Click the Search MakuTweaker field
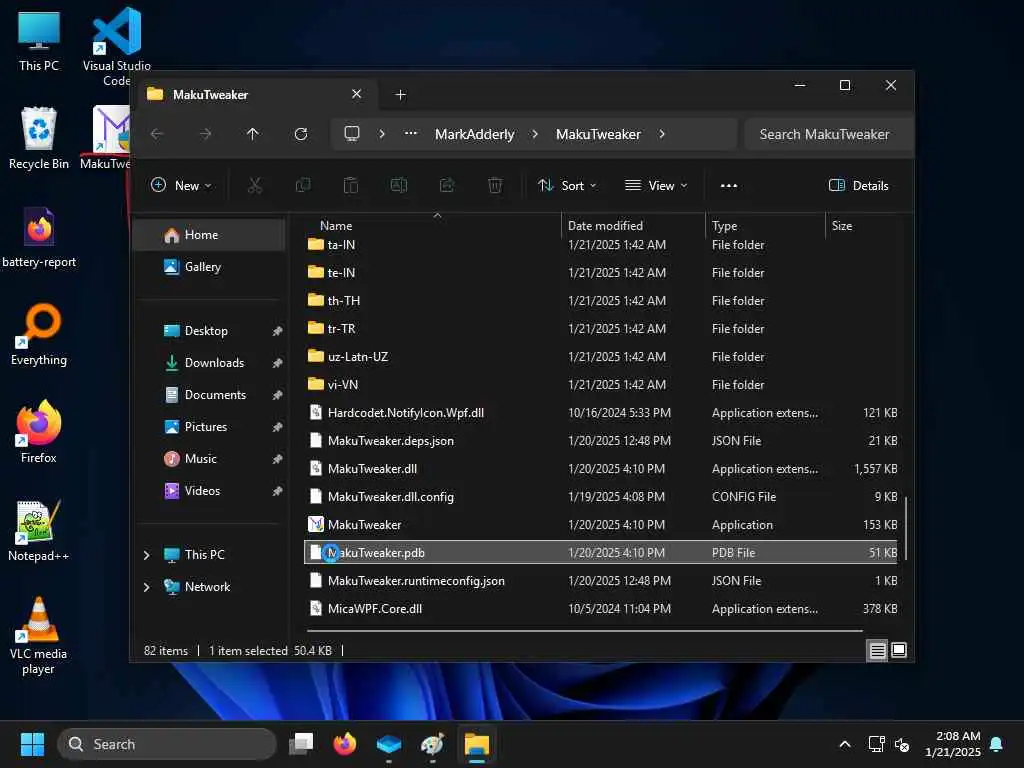The image size is (1024, 768). [827, 134]
